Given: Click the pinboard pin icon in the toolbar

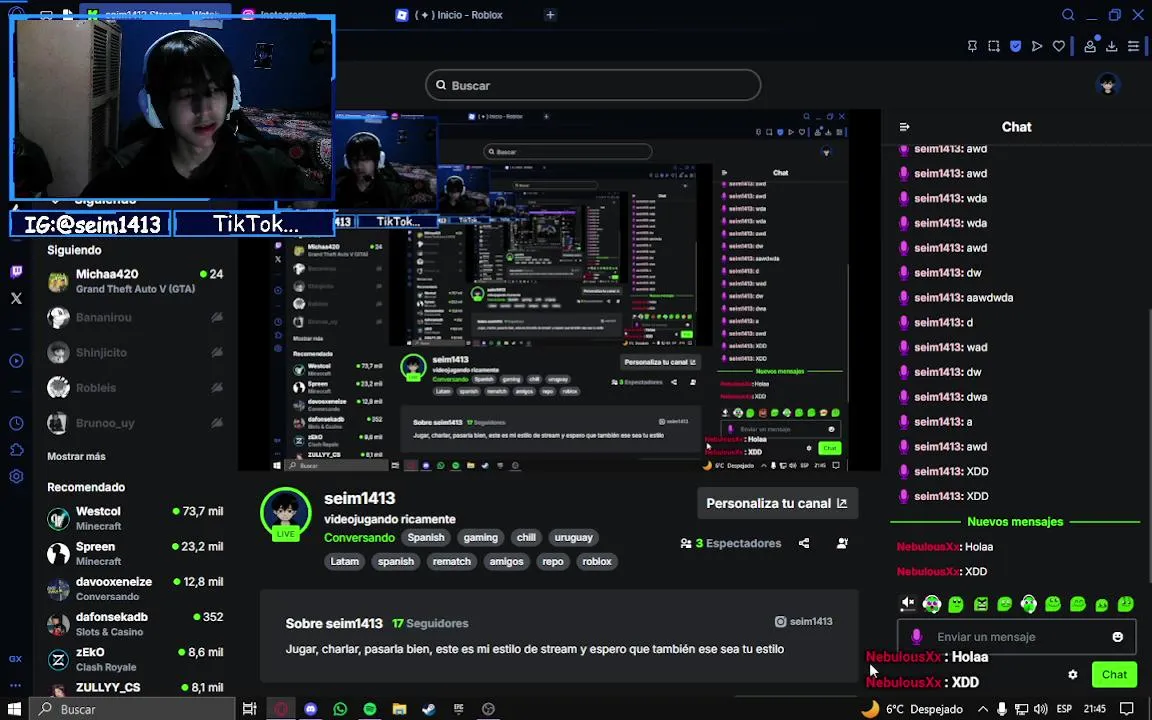Looking at the screenshot, I should (972, 46).
